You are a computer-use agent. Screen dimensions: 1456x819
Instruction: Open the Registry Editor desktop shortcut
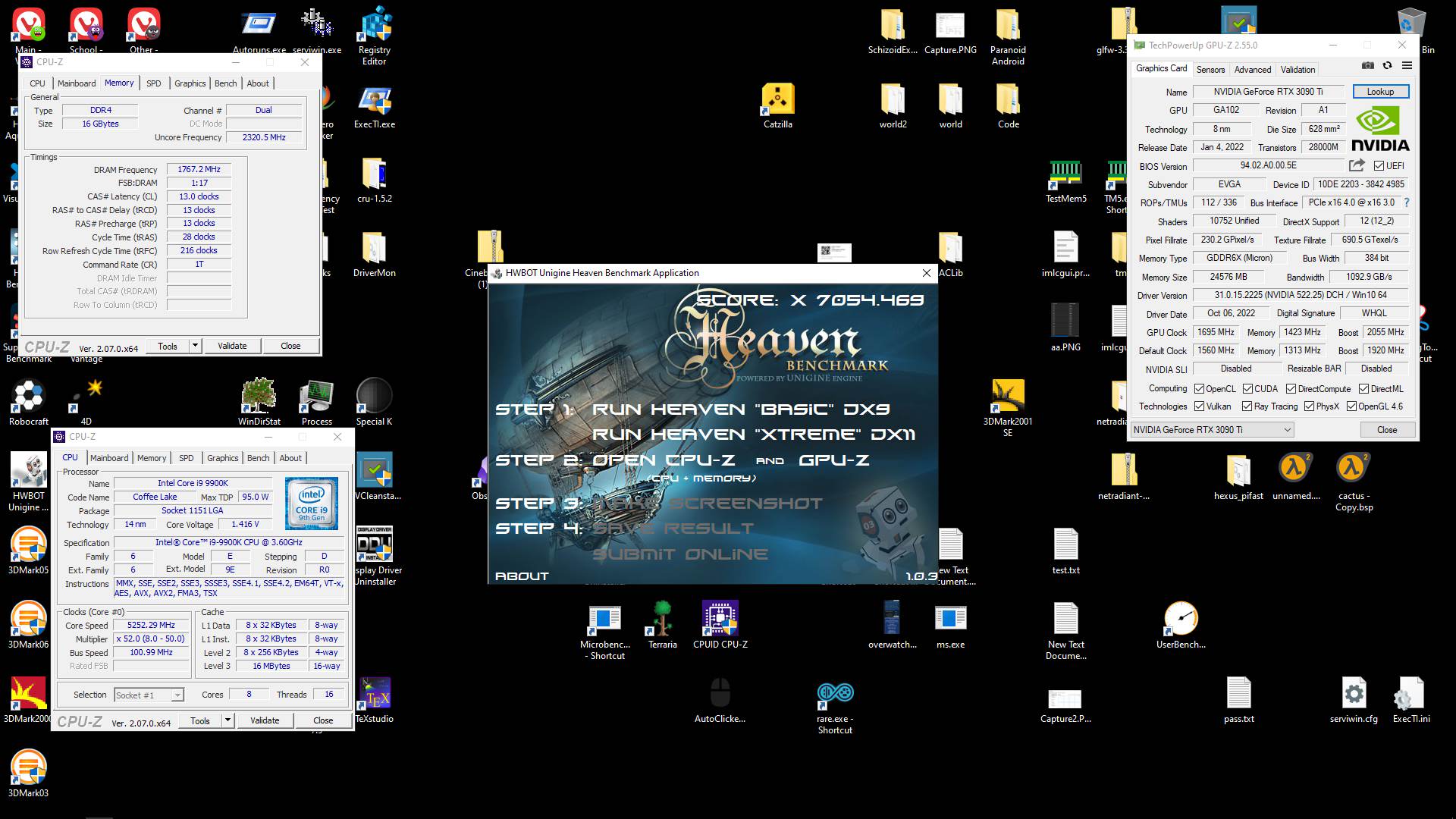point(375,36)
